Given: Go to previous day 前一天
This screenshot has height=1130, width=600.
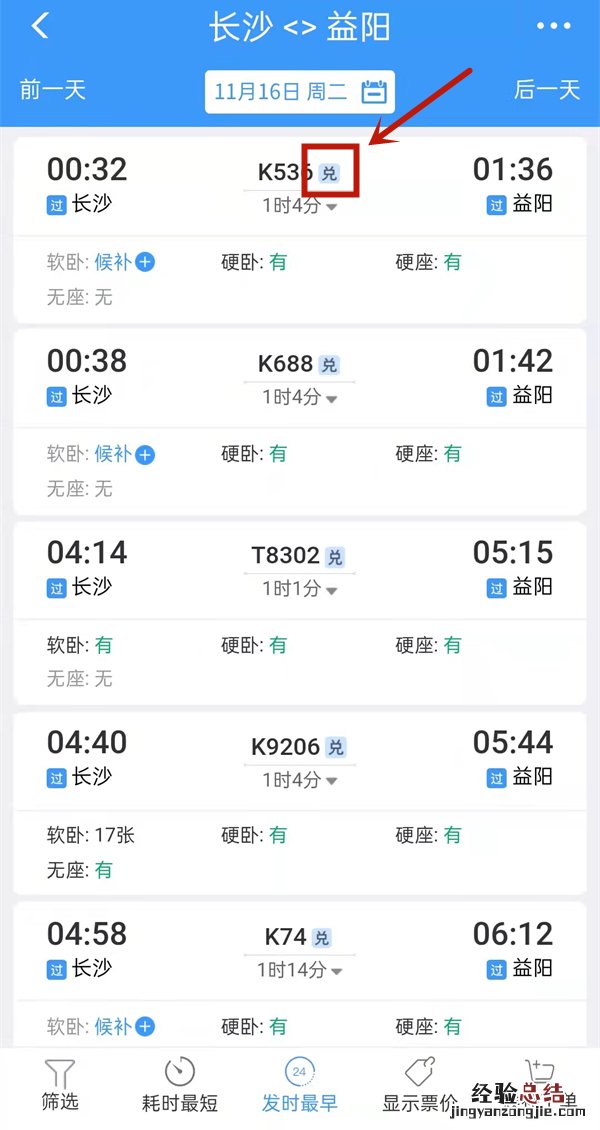Looking at the screenshot, I should tap(53, 90).
